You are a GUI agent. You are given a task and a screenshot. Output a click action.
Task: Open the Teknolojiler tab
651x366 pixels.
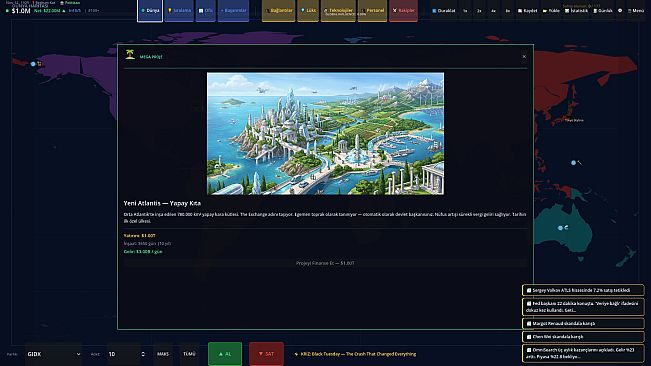[338, 10]
